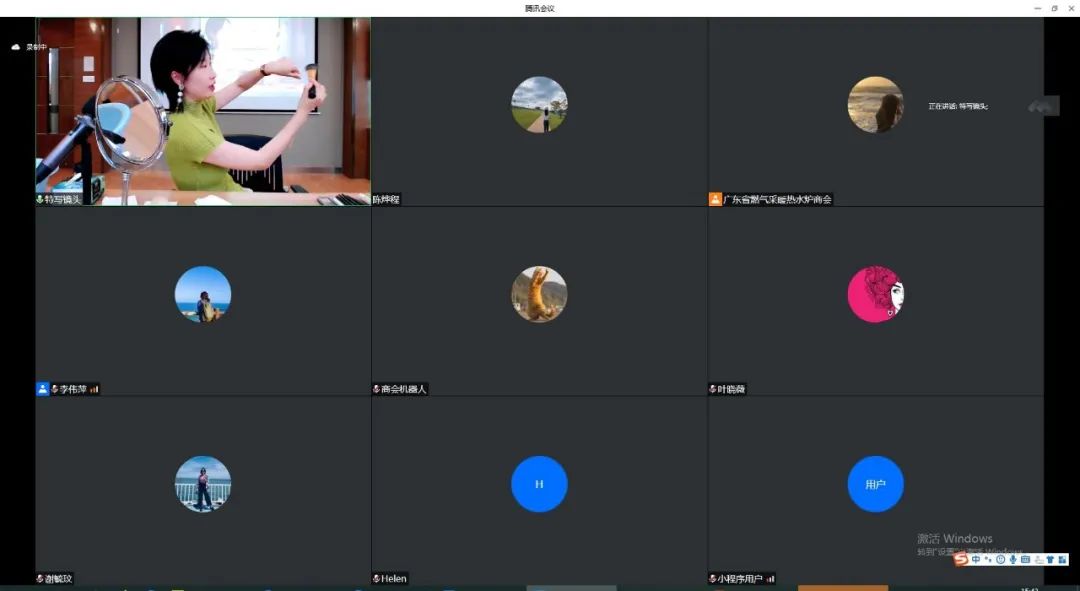Click the green microphone icon beside 特写镜头

pyautogui.click(x=40, y=200)
